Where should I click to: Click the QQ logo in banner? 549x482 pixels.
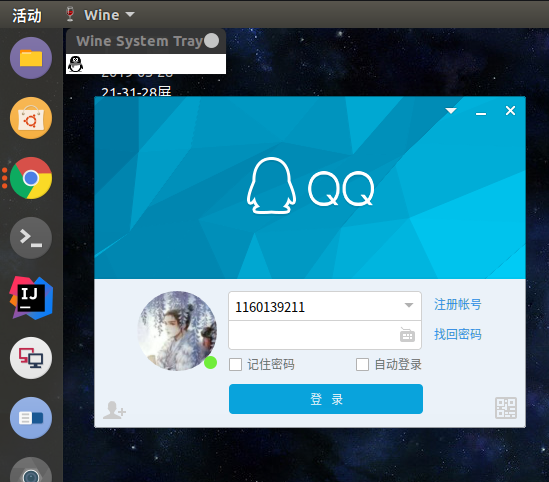[x=311, y=186]
